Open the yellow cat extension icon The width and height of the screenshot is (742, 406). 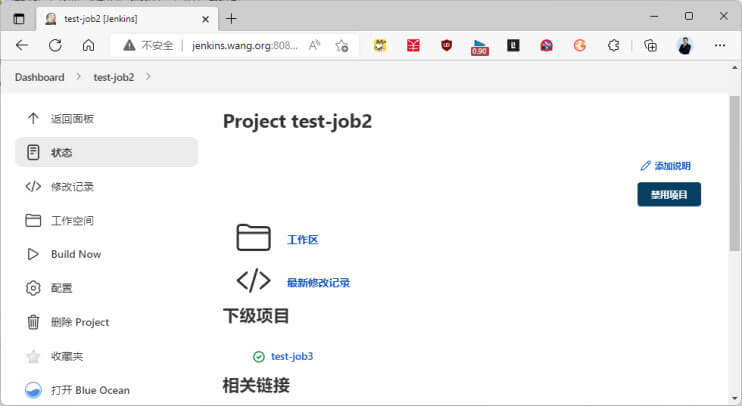tap(380, 45)
